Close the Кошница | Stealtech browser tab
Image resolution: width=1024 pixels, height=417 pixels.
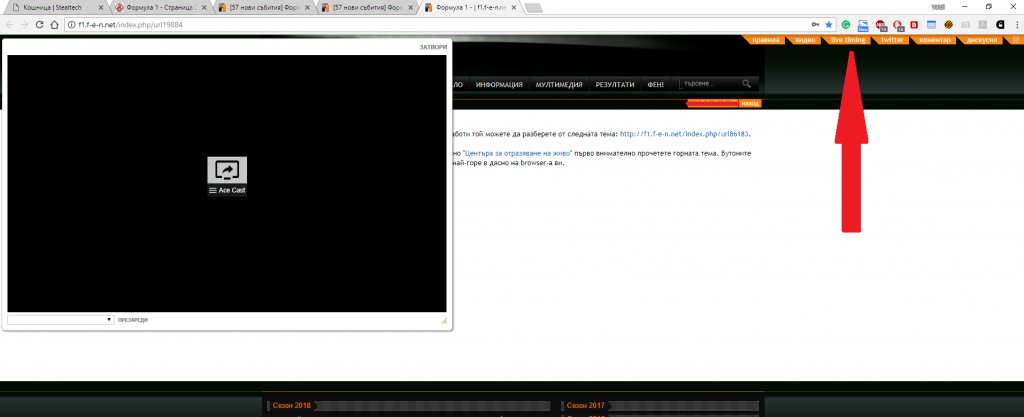click(x=99, y=7)
